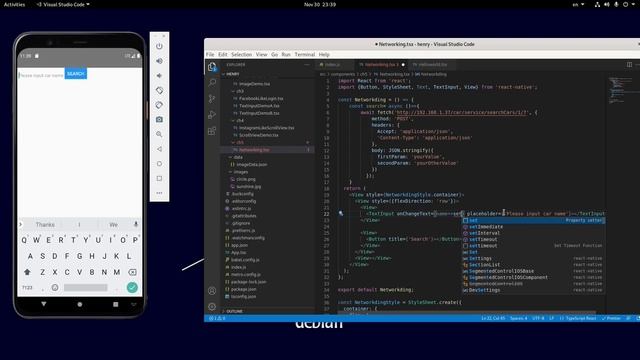
Task: Tap the SEARCH button in phone app
Action: pos(76,73)
